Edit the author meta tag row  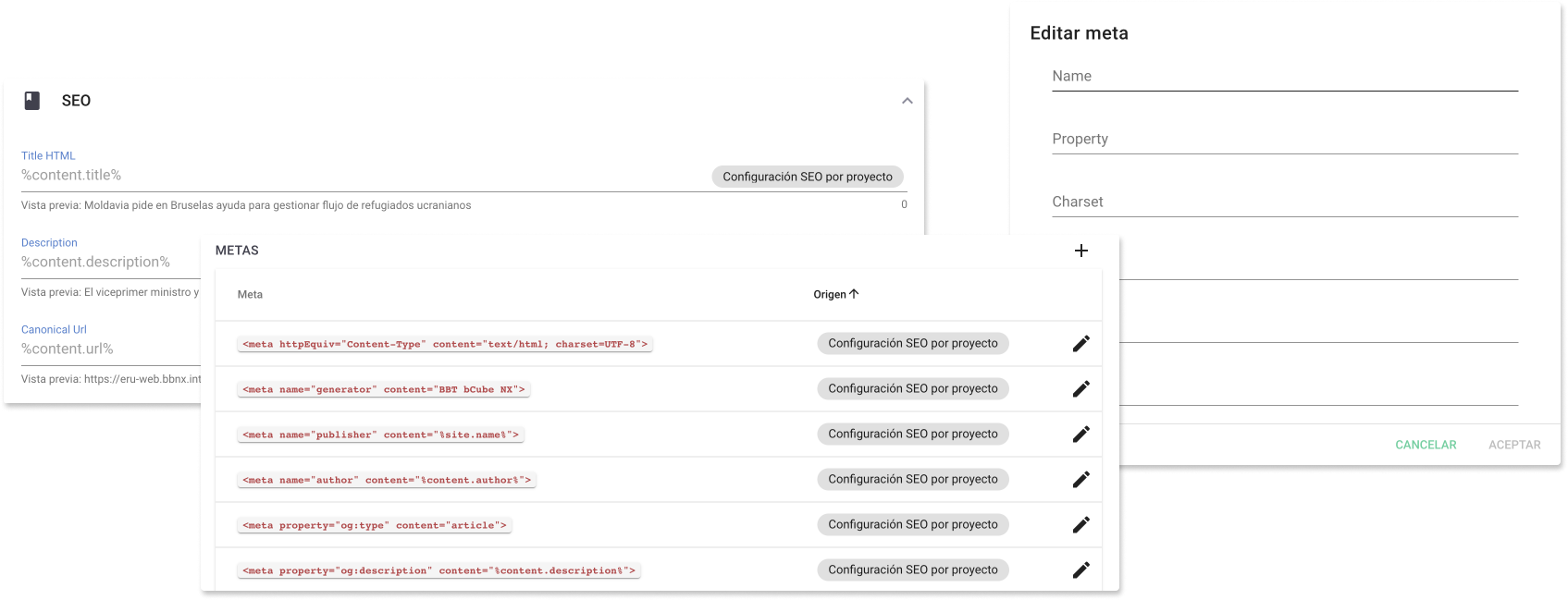[1080, 480]
